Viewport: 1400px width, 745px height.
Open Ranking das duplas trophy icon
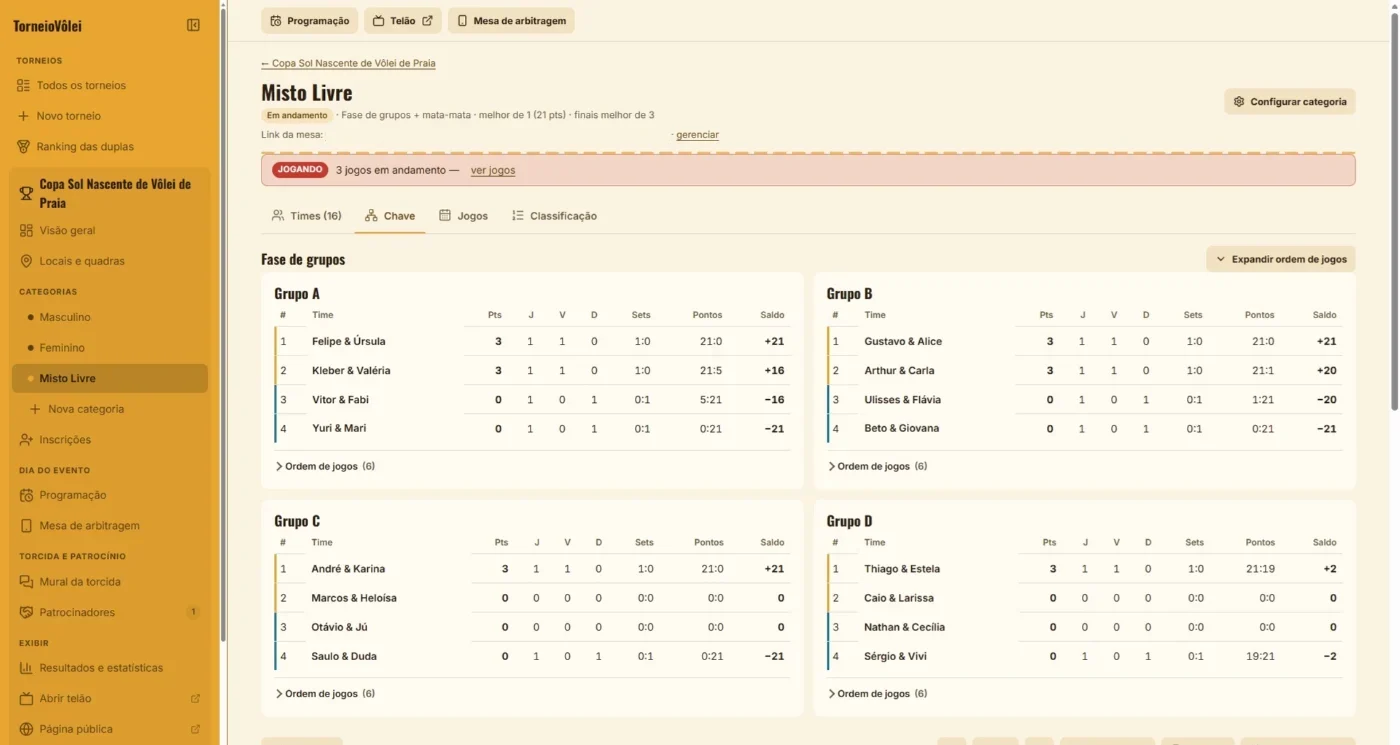coord(23,146)
